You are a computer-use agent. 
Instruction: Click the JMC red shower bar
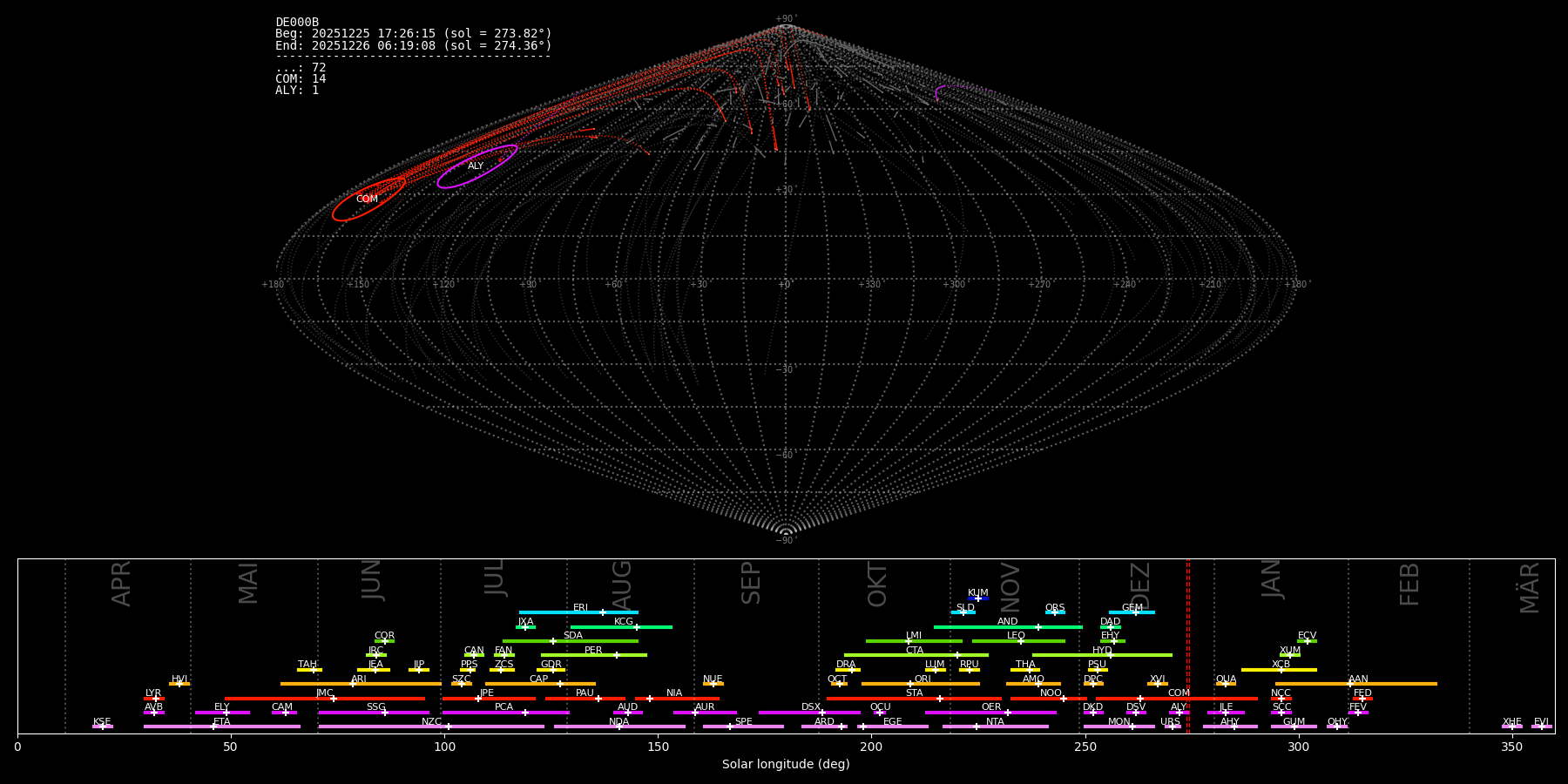click(325, 699)
